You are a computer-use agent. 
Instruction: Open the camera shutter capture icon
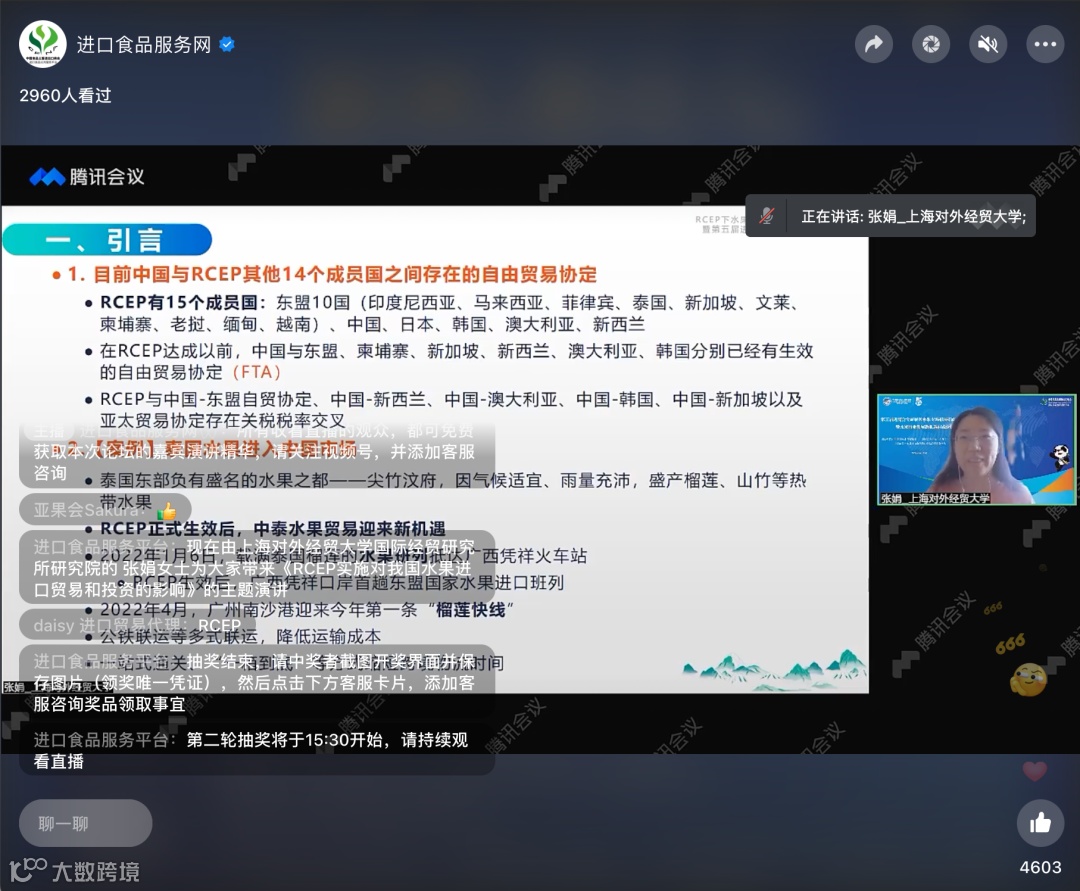[x=931, y=44]
